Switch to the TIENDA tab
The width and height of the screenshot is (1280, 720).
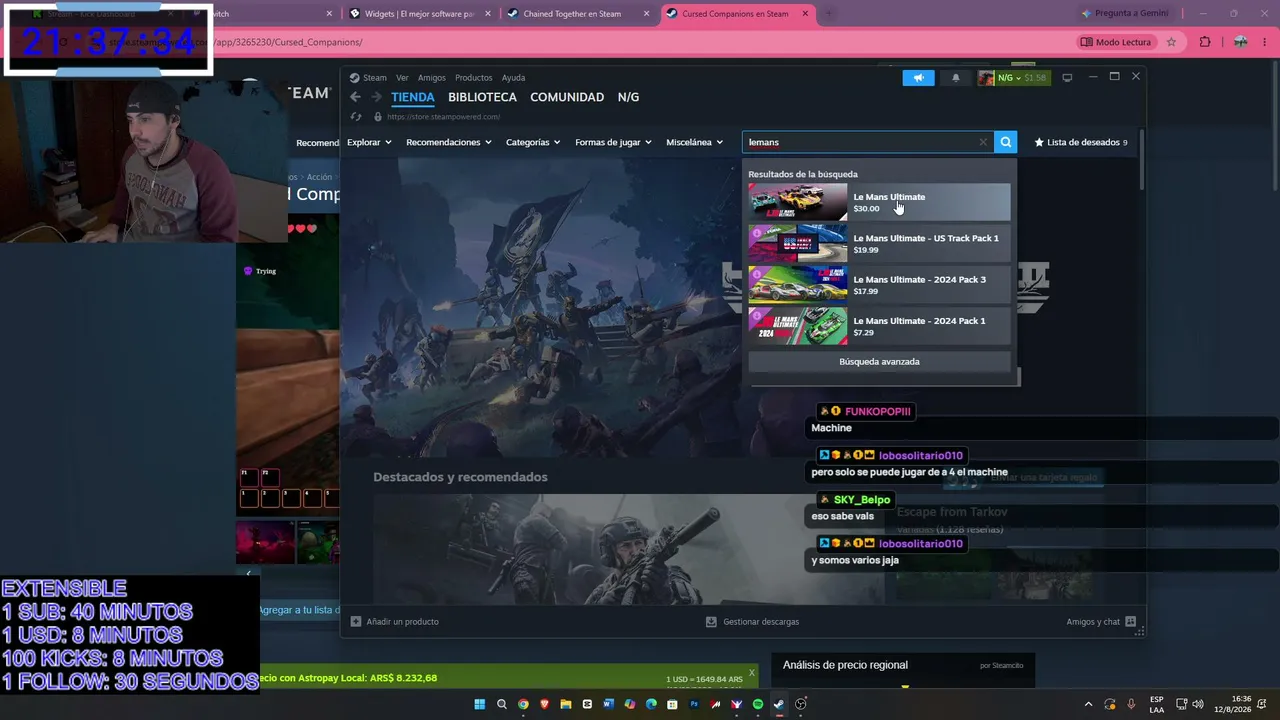coord(413,97)
